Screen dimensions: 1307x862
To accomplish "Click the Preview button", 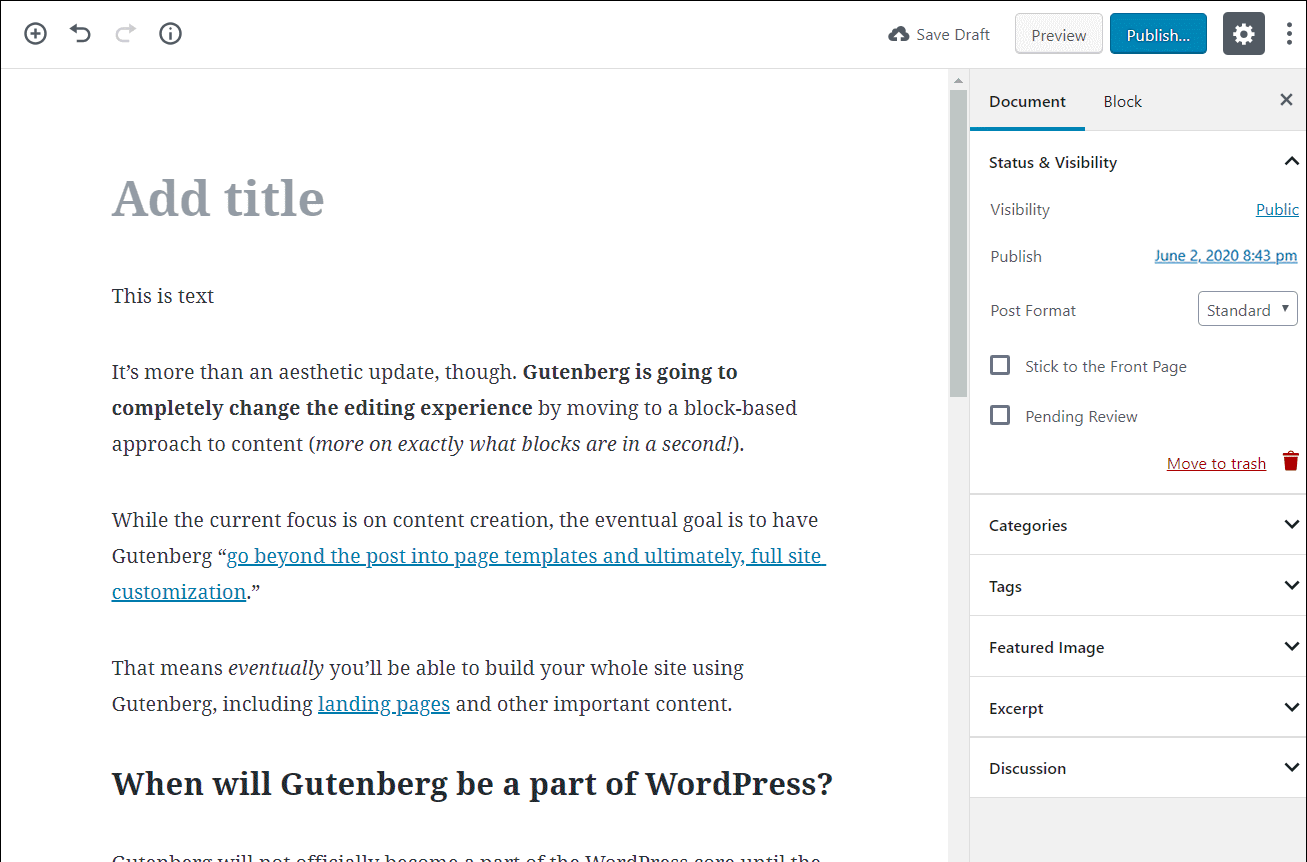I will 1059,34.
